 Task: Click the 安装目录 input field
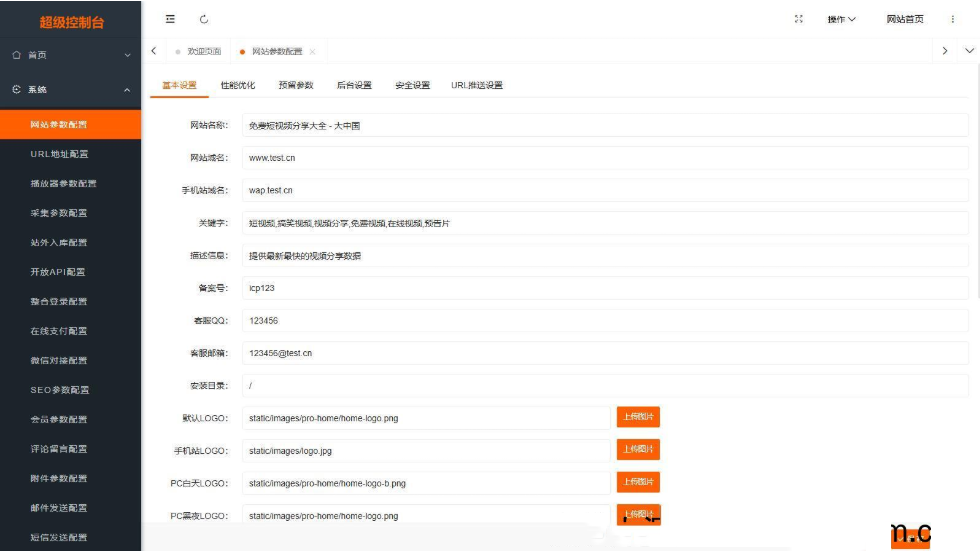pyautogui.click(x=605, y=385)
